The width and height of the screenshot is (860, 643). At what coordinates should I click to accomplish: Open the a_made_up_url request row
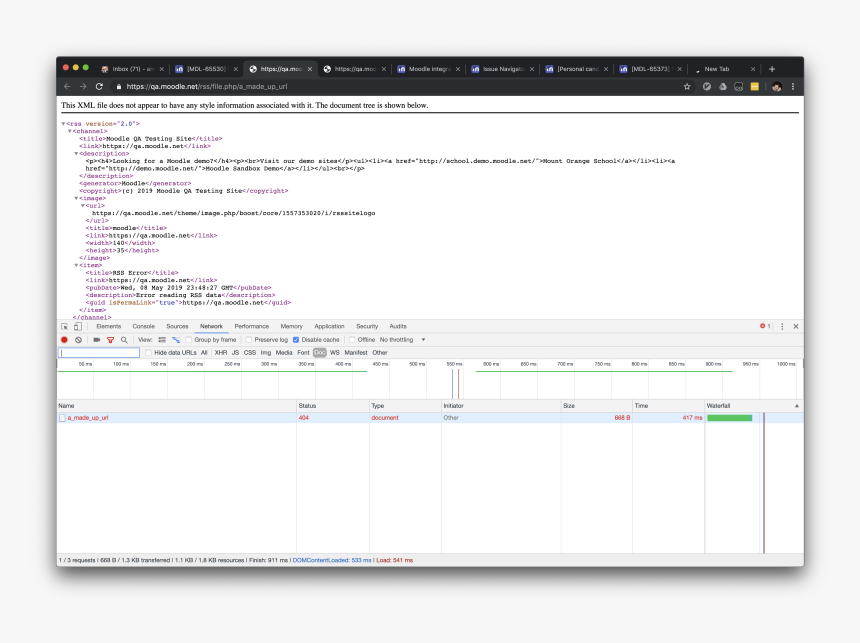(x=430, y=418)
